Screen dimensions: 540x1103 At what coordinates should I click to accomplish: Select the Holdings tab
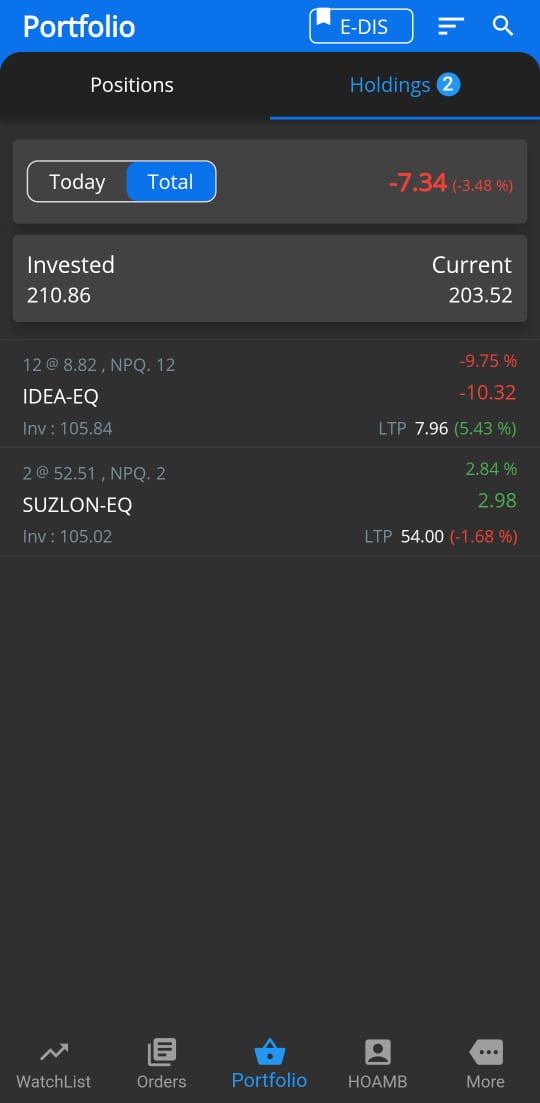coord(405,85)
